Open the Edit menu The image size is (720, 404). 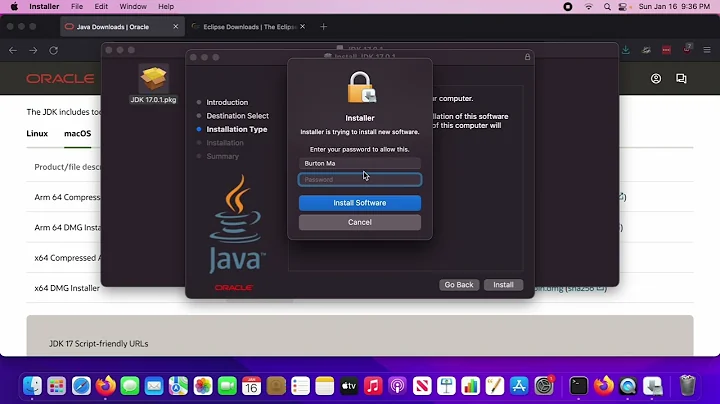click(x=101, y=6)
